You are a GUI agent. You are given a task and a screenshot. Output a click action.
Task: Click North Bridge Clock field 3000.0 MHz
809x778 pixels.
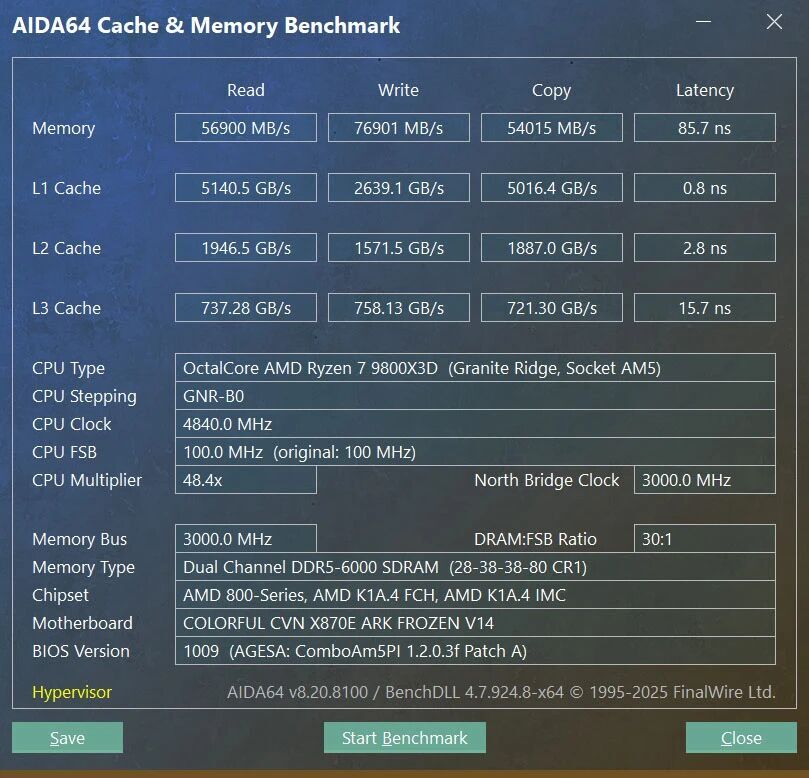[705, 480]
